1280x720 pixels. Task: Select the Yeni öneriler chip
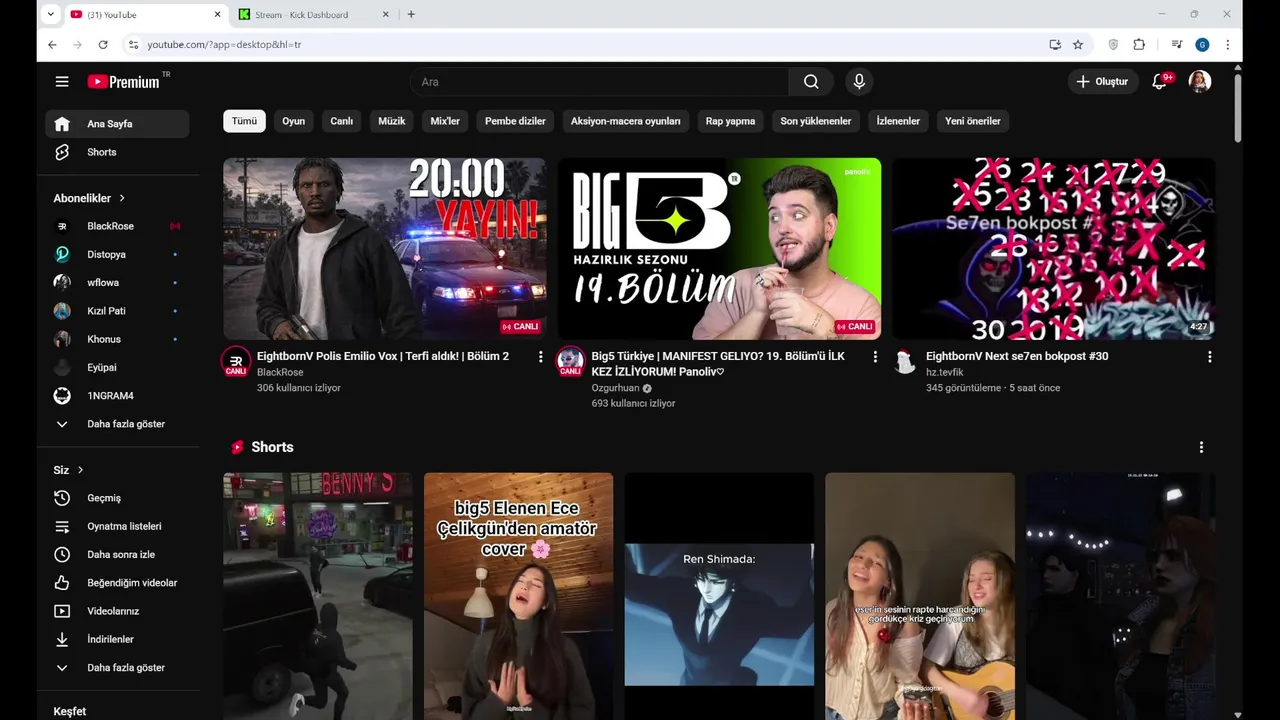973,121
